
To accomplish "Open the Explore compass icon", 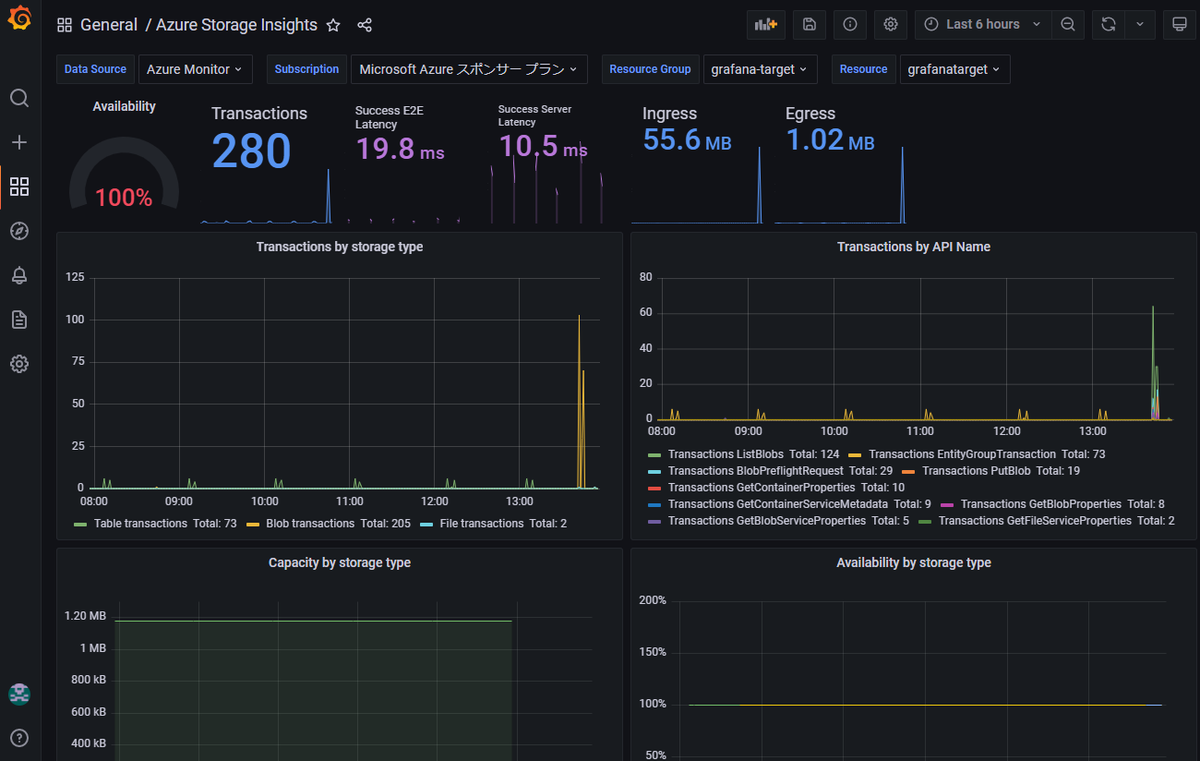I will tap(19, 231).
